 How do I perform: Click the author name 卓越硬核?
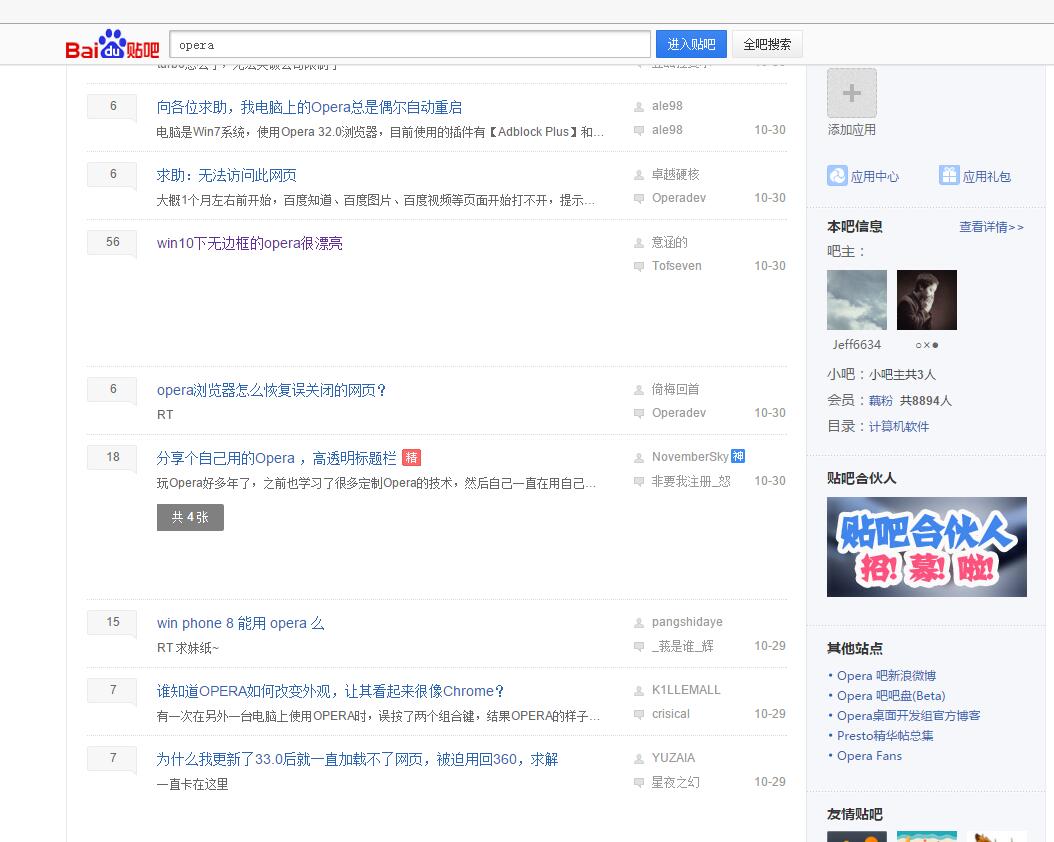point(676,174)
